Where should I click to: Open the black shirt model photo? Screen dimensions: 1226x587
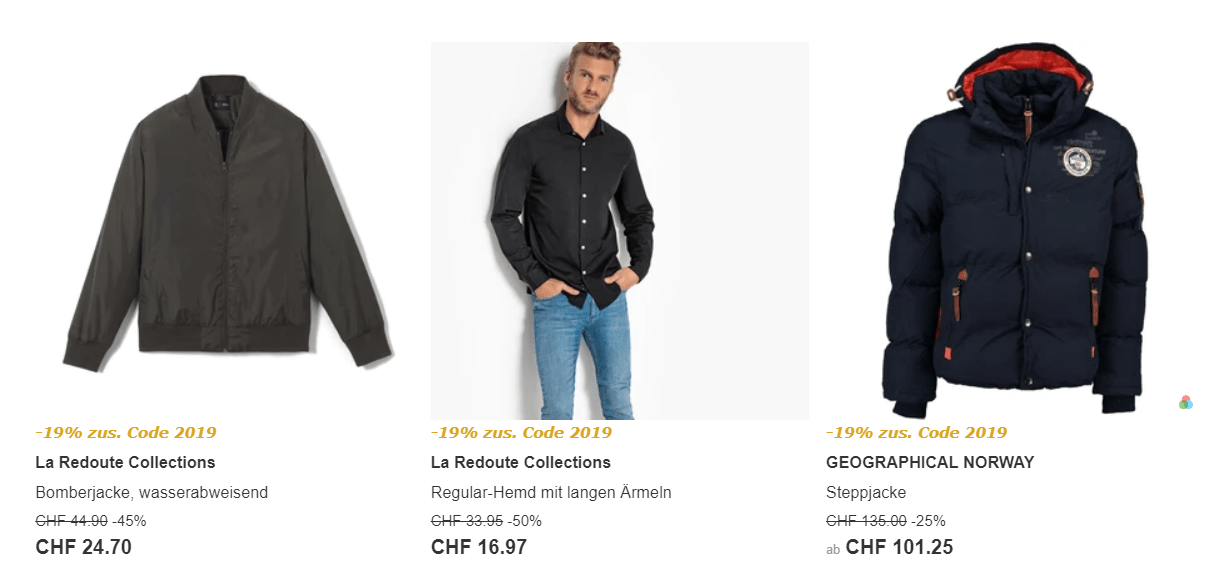(x=619, y=230)
